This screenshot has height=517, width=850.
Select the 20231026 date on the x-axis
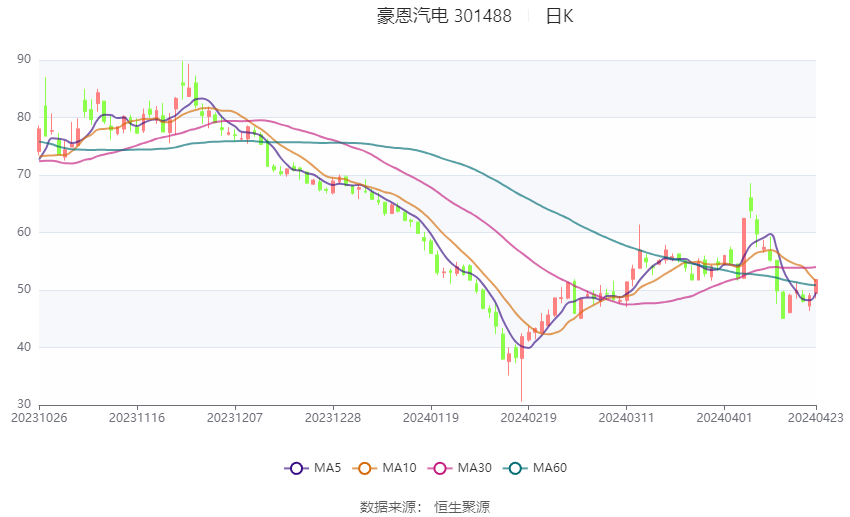[39, 416]
